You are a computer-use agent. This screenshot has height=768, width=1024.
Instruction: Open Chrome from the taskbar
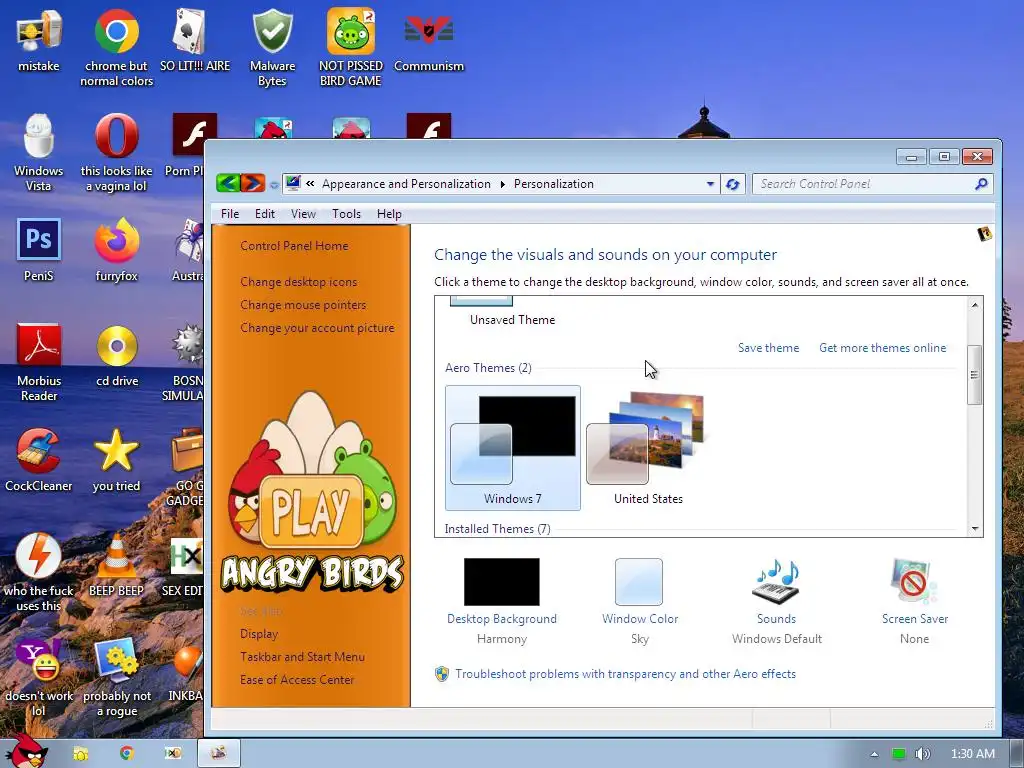click(x=127, y=753)
